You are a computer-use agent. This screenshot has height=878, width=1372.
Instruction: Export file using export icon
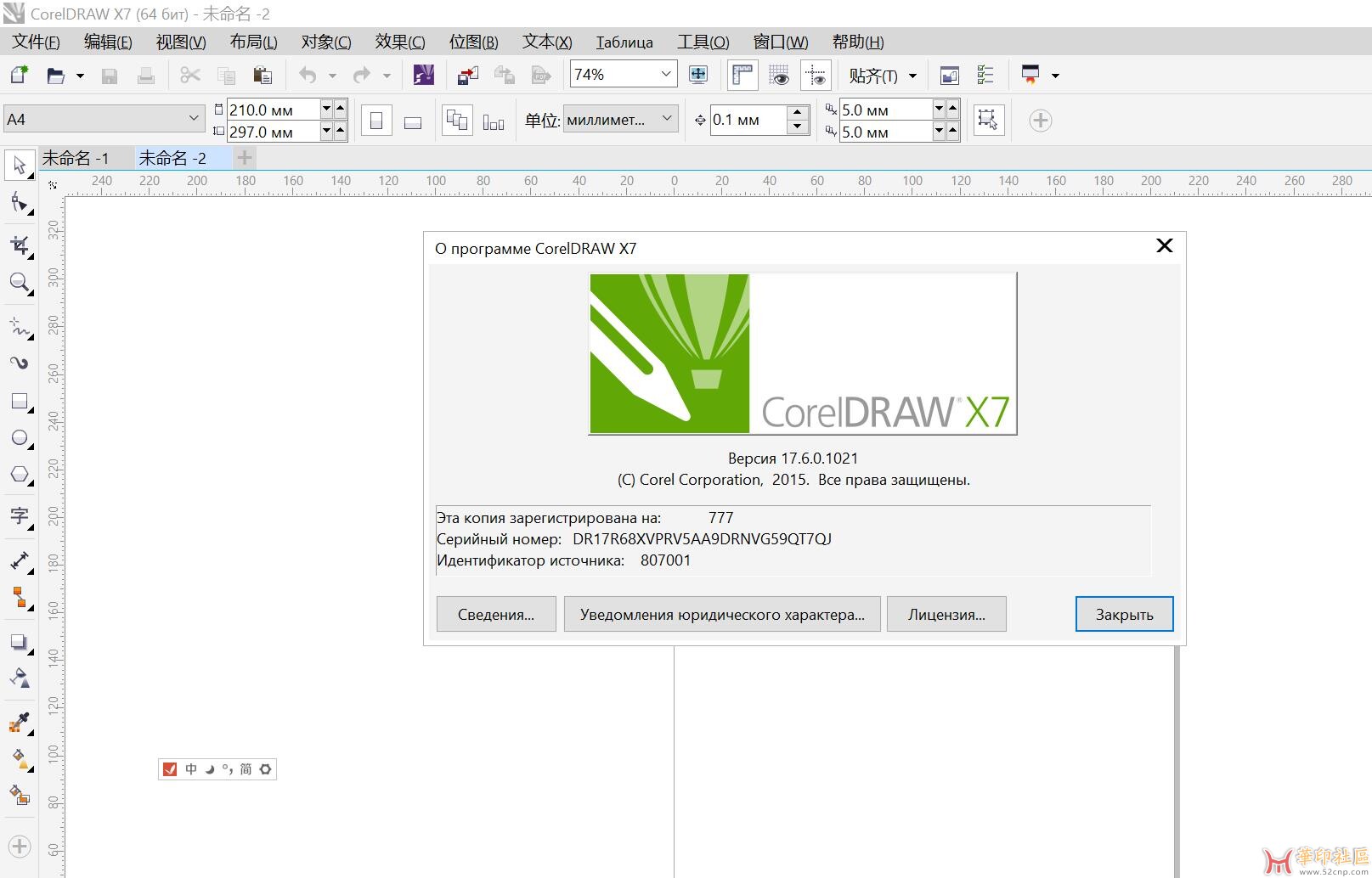pyautogui.click(x=505, y=76)
